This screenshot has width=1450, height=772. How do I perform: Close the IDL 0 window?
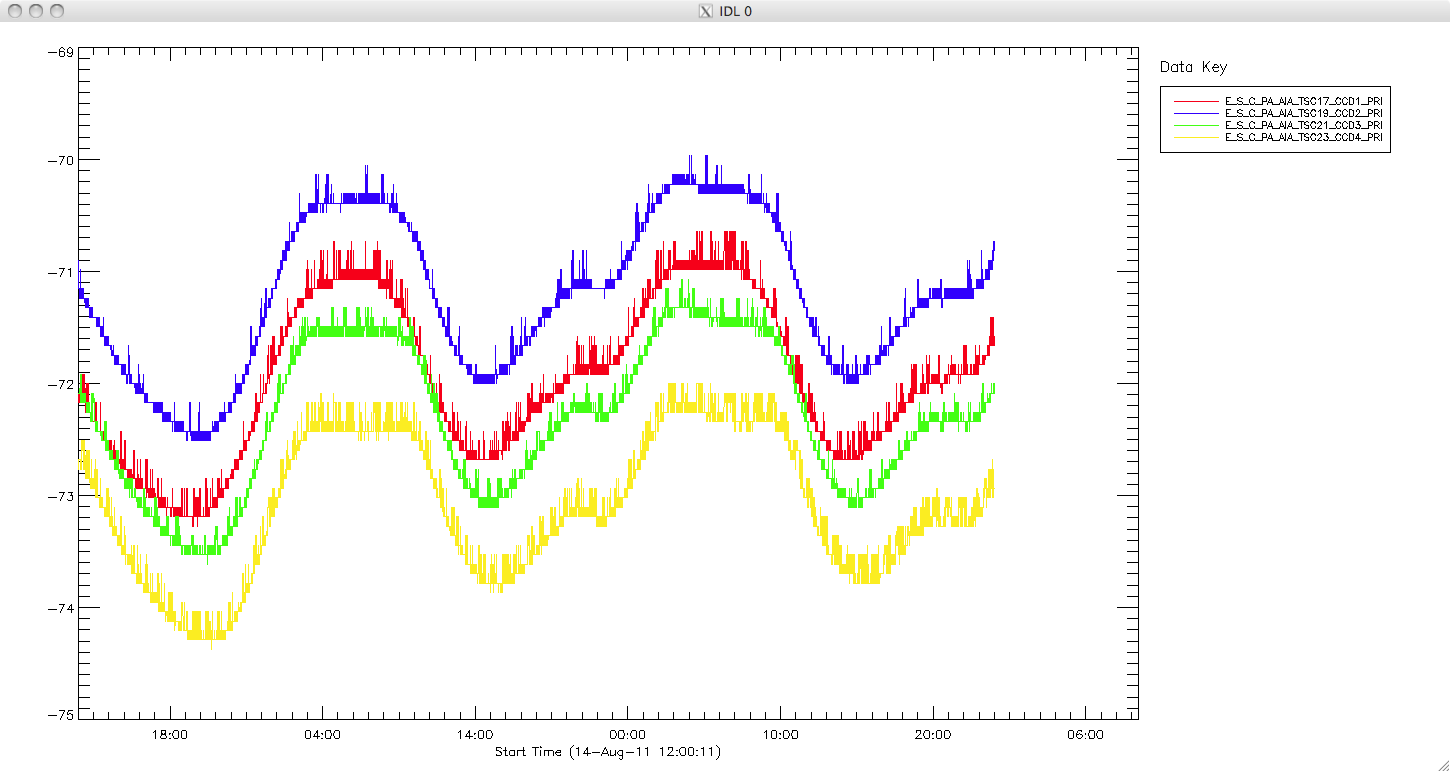15,11
